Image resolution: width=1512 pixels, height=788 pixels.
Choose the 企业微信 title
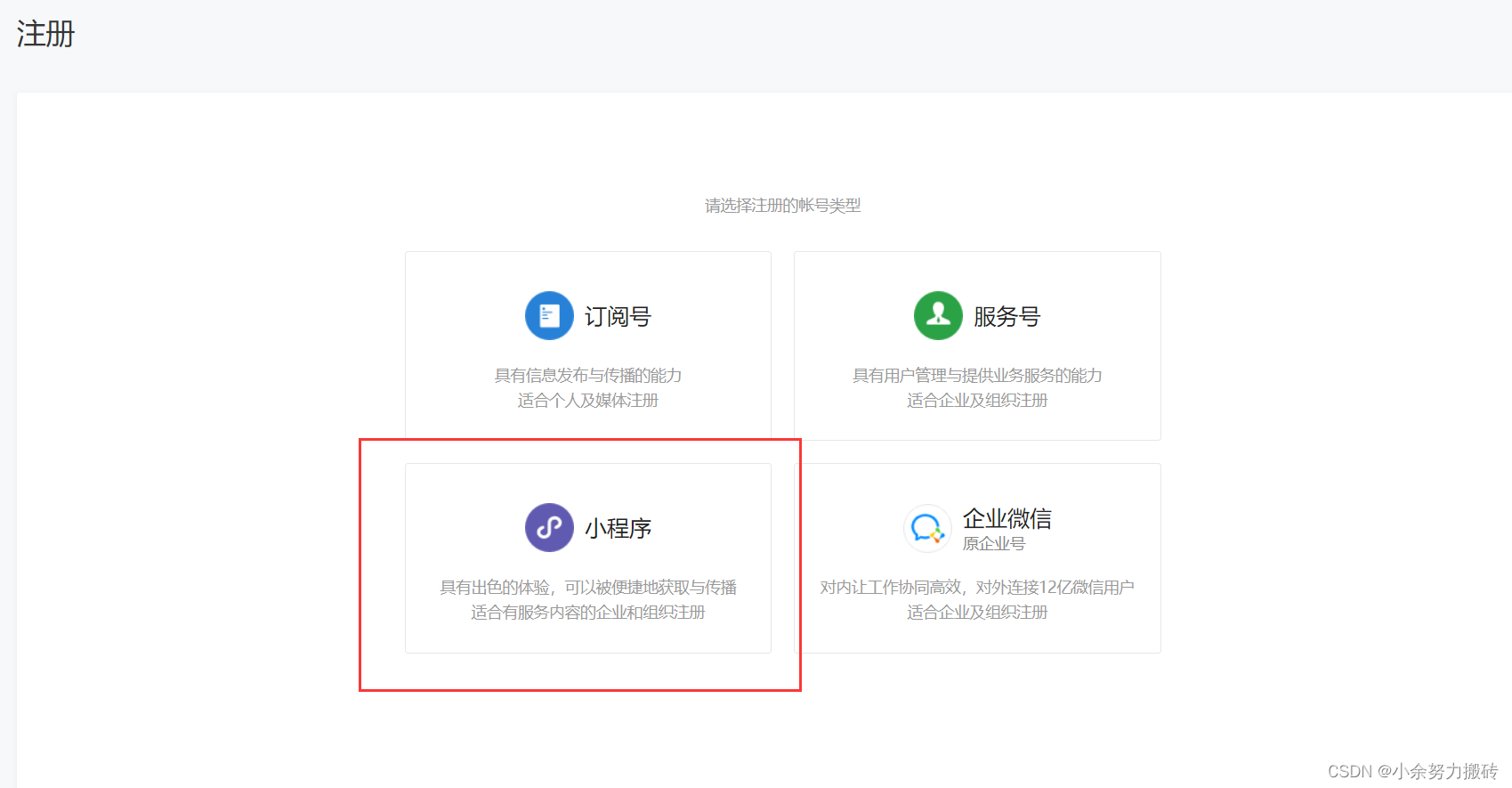(x=1007, y=518)
